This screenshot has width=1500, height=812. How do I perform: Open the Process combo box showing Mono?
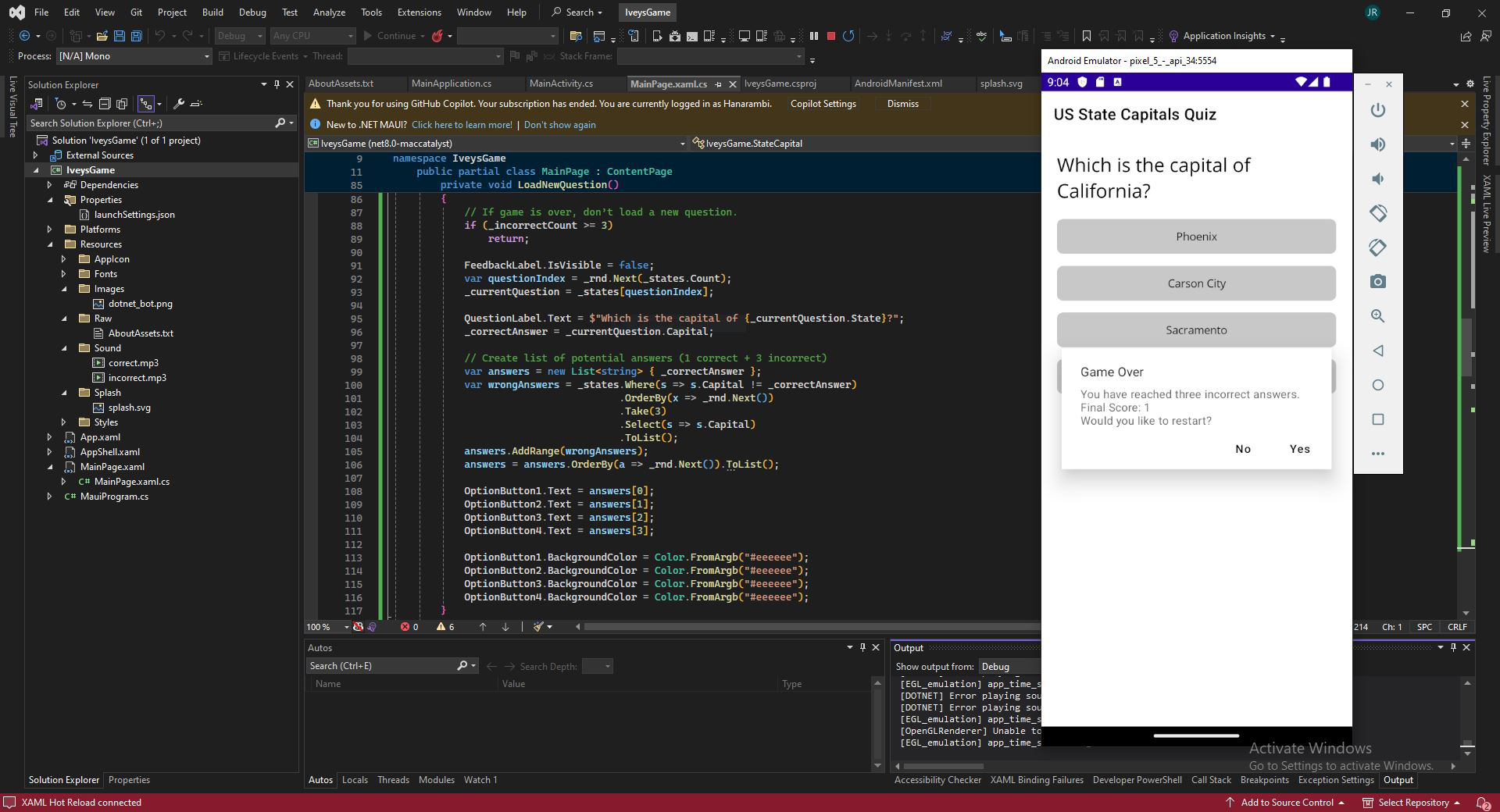(133, 56)
